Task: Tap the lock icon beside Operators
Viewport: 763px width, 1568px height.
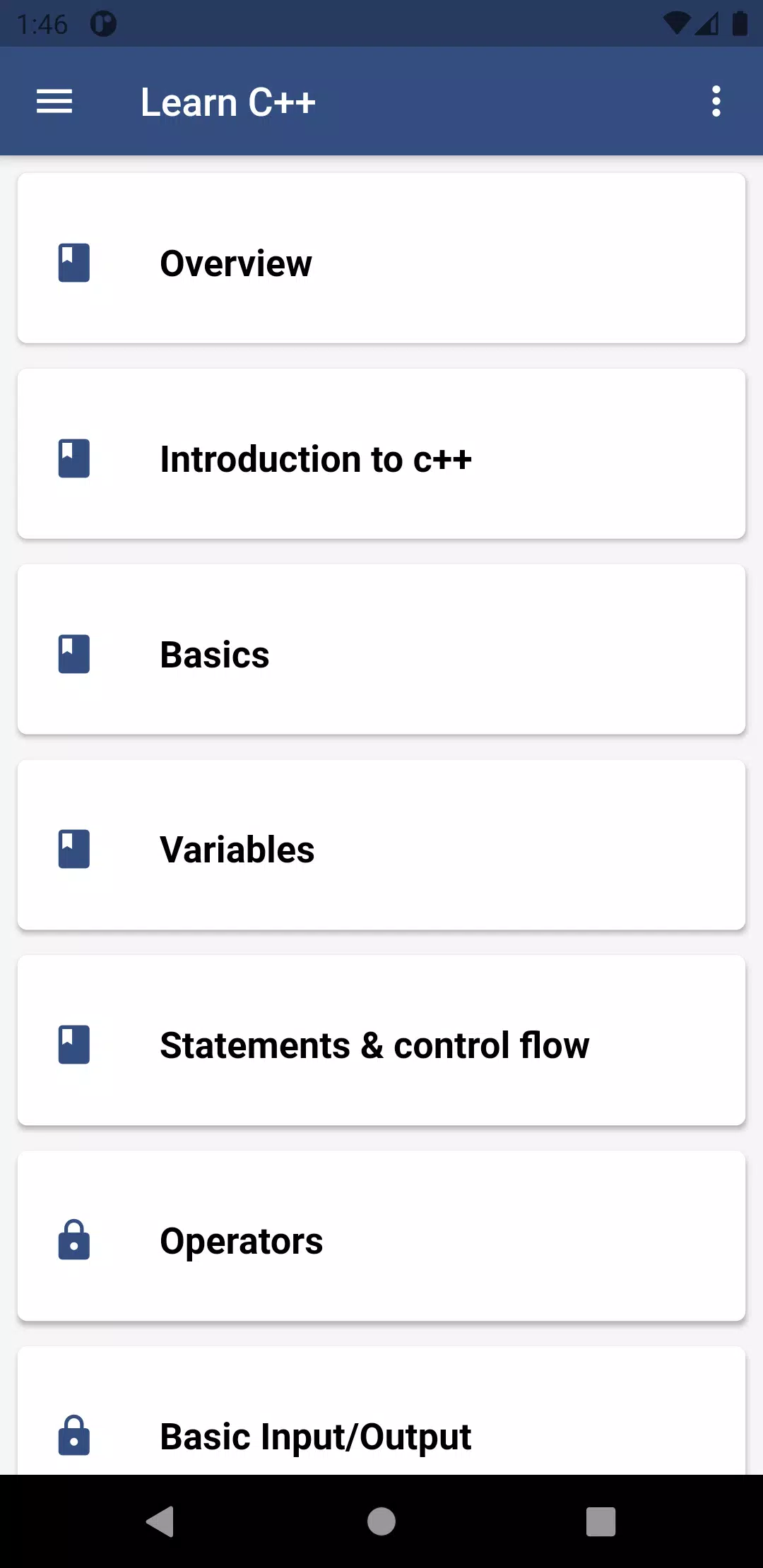Action: (x=74, y=1240)
